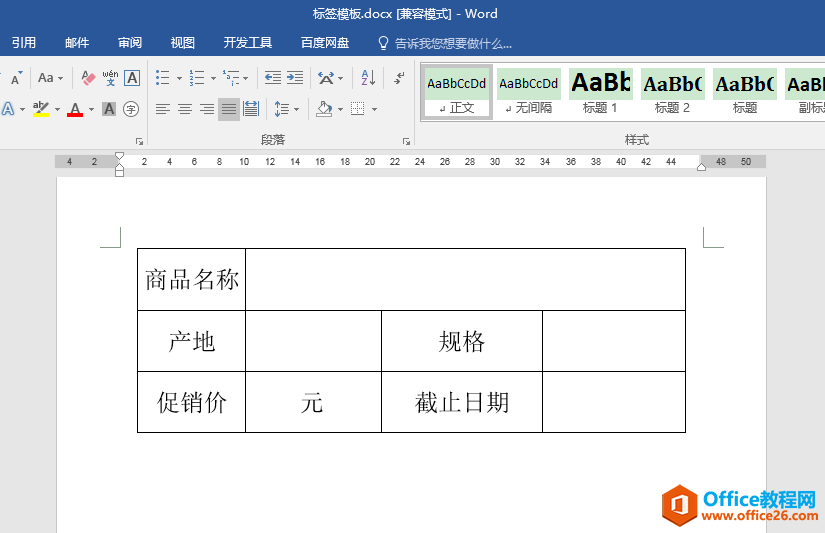
Task: Click the Sort A-Z icon
Action: 368,78
